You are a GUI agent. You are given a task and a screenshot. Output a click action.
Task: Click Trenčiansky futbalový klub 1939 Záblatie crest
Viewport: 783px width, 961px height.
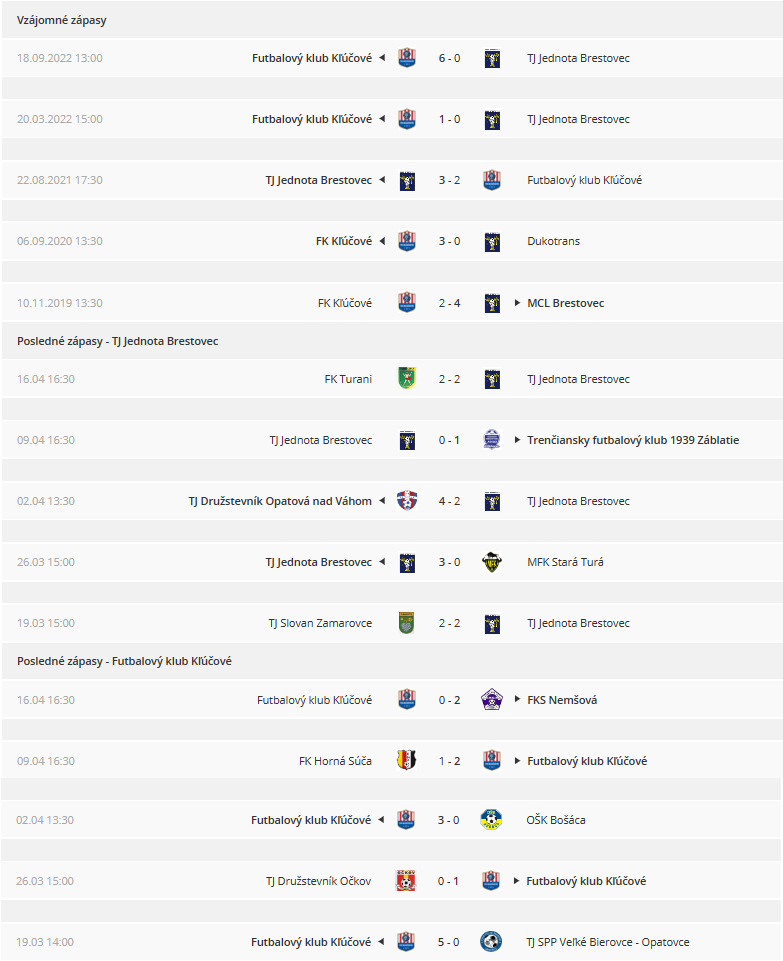click(492, 440)
